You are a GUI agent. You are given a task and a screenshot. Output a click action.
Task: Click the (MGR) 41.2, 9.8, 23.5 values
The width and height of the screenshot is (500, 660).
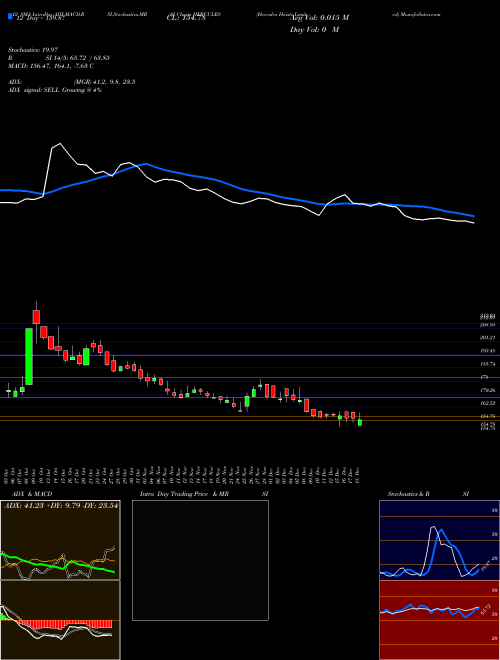104,82
